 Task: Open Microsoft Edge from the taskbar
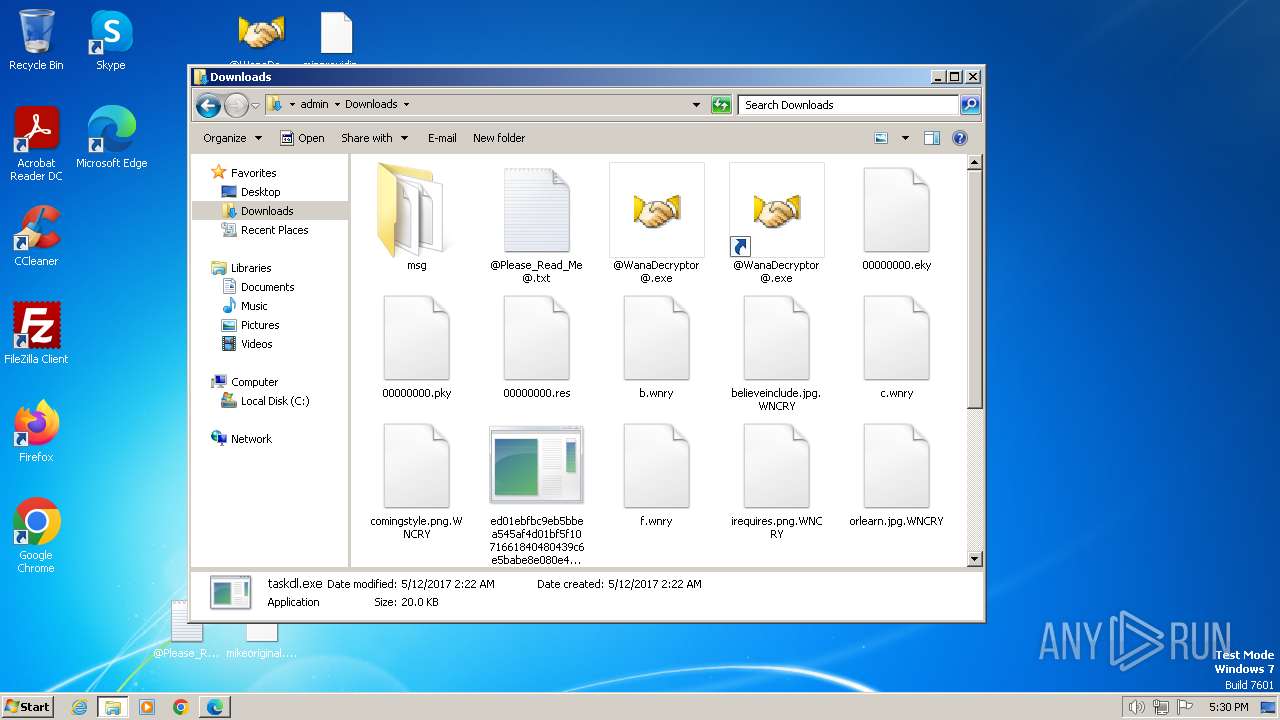215,707
